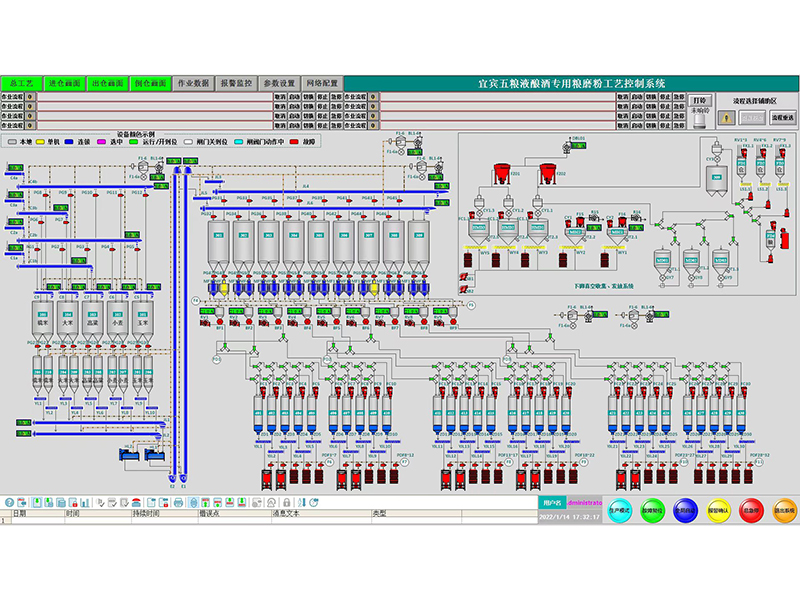This screenshot has height=600, width=800.
Task: Click the 大米 raw grain silo
Action: (67, 320)
